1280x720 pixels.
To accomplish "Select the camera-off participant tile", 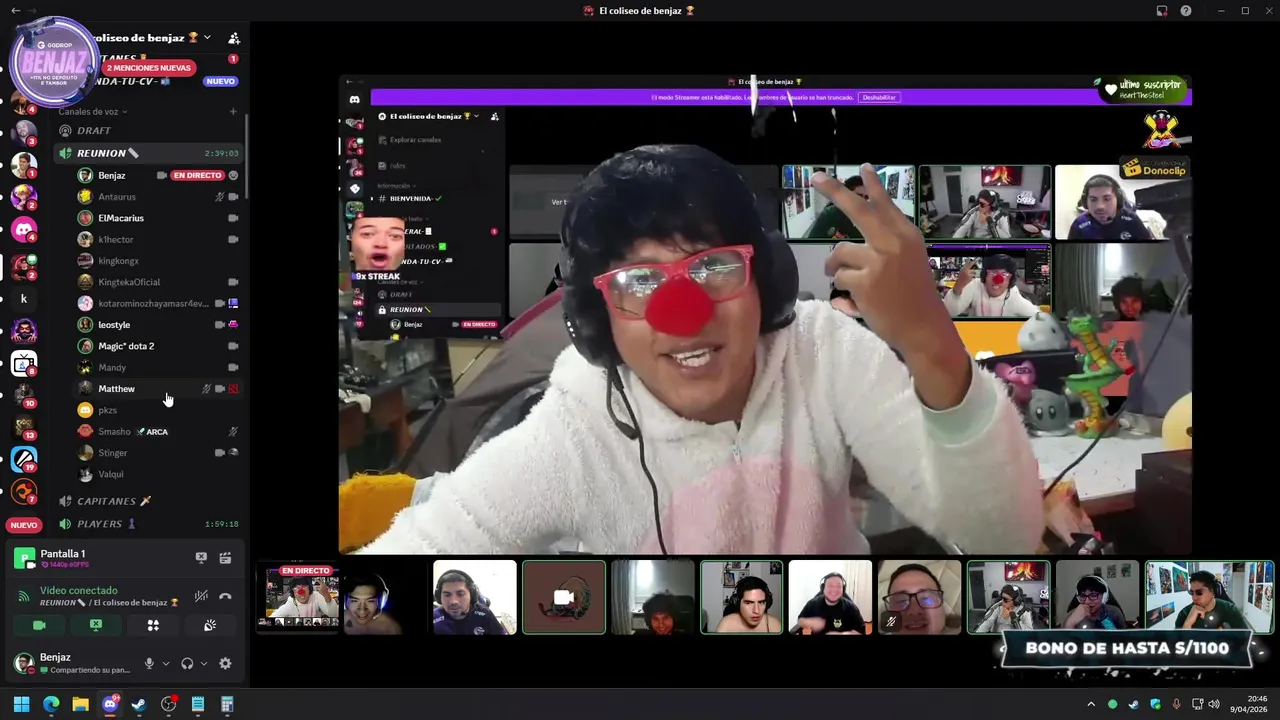I will pos(564,597).
